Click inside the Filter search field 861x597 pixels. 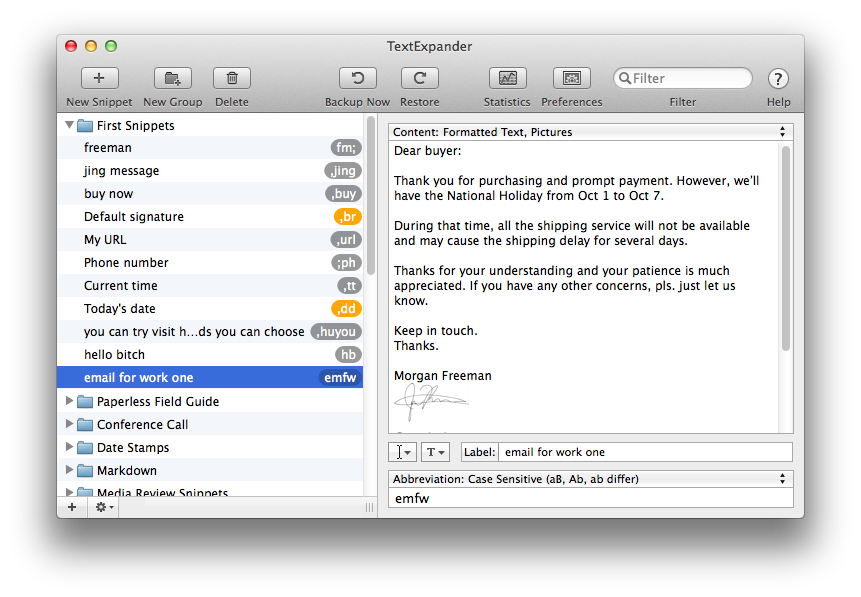pos(683,79)
